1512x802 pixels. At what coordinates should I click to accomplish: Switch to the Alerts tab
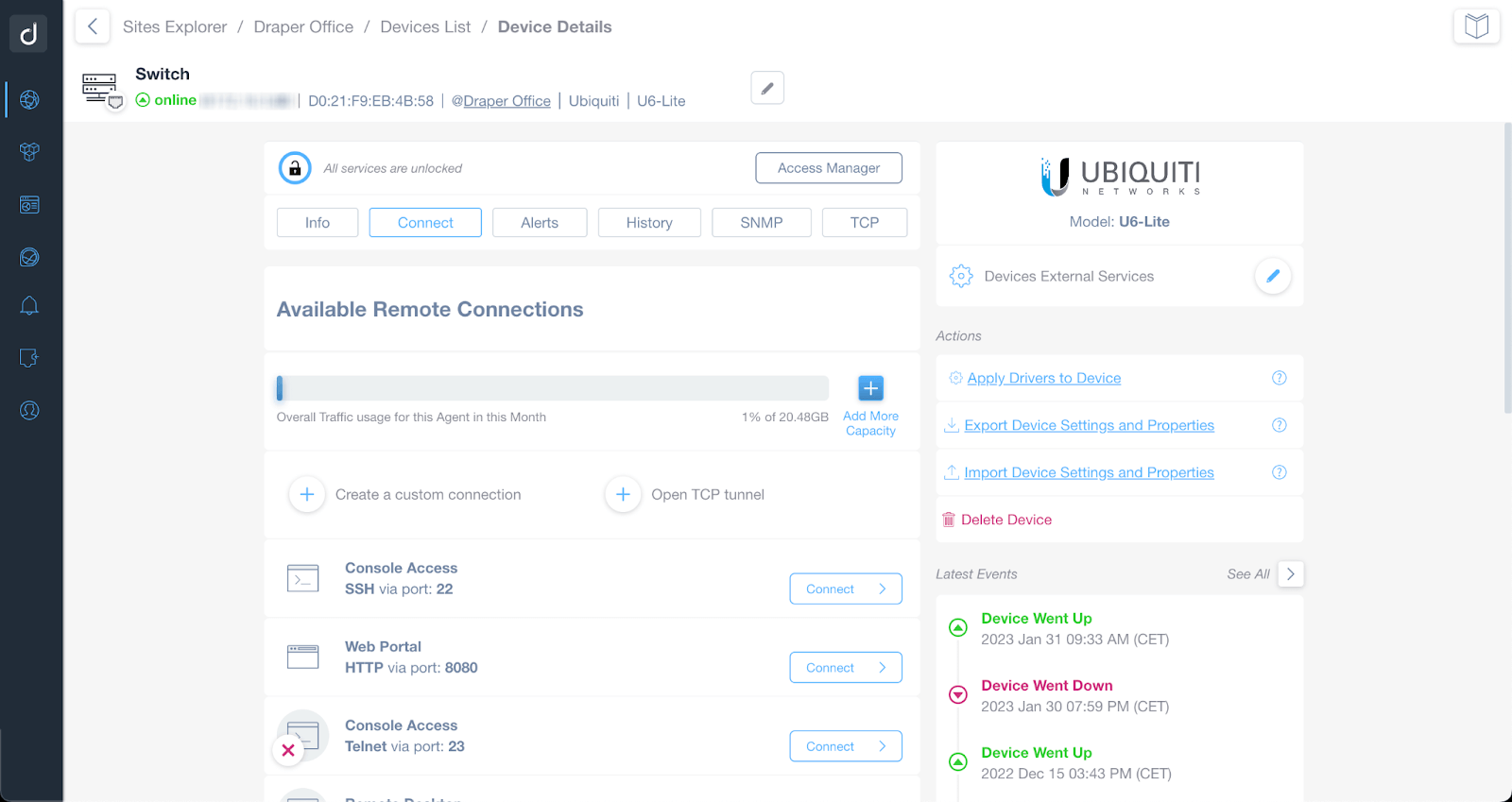click(540, 222)
